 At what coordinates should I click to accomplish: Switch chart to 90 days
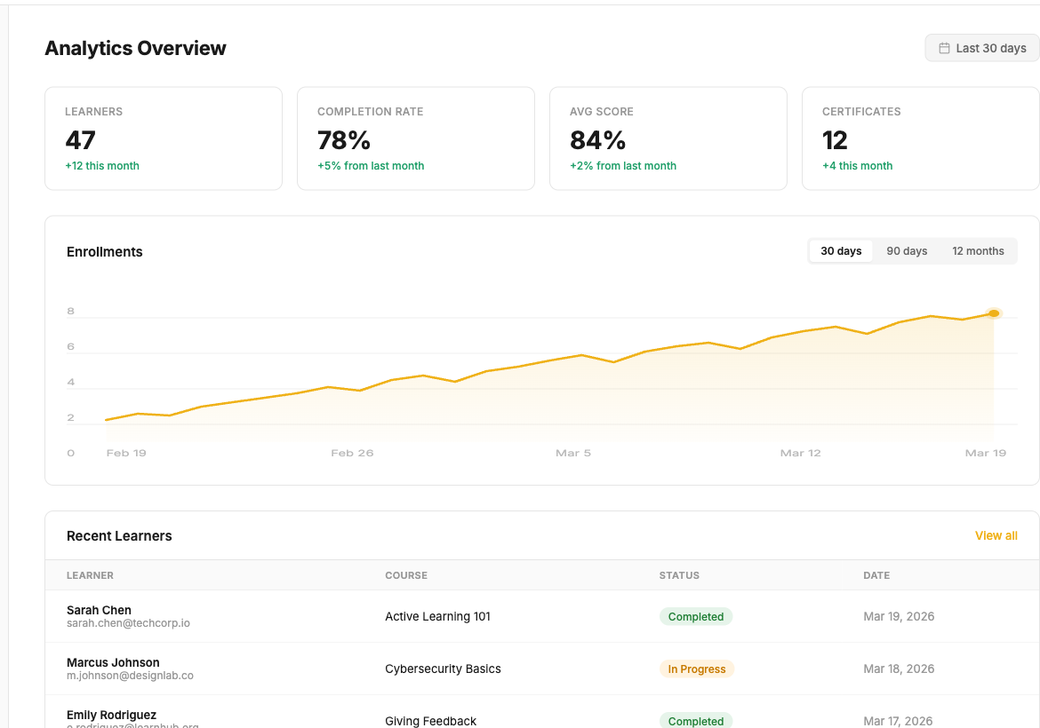[906, 251]
